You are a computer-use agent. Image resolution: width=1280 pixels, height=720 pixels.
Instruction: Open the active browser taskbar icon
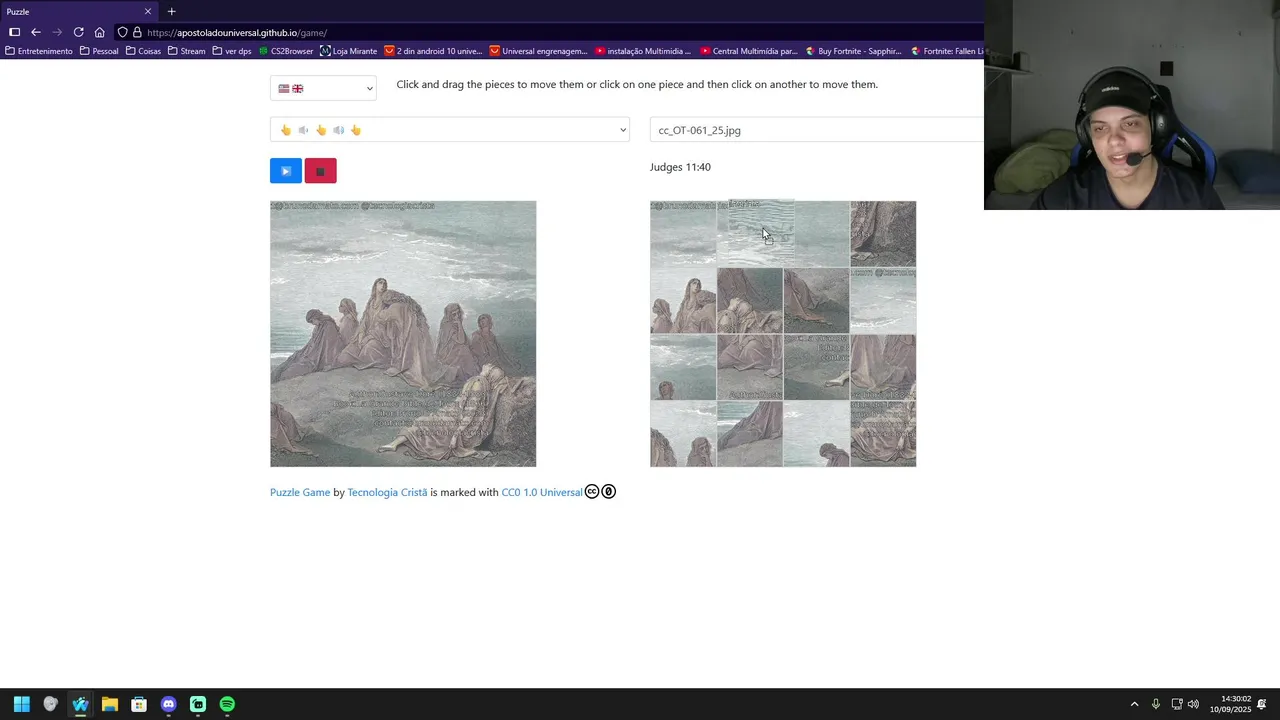tap(80, 704)
